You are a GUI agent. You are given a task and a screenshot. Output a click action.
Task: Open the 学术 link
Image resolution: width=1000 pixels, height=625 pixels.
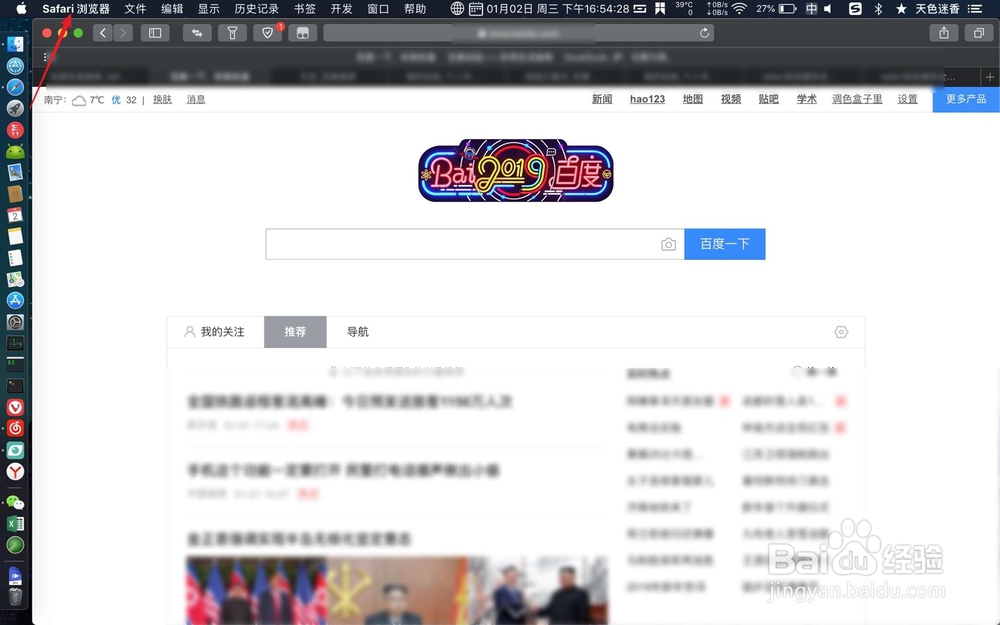(807, 99)
